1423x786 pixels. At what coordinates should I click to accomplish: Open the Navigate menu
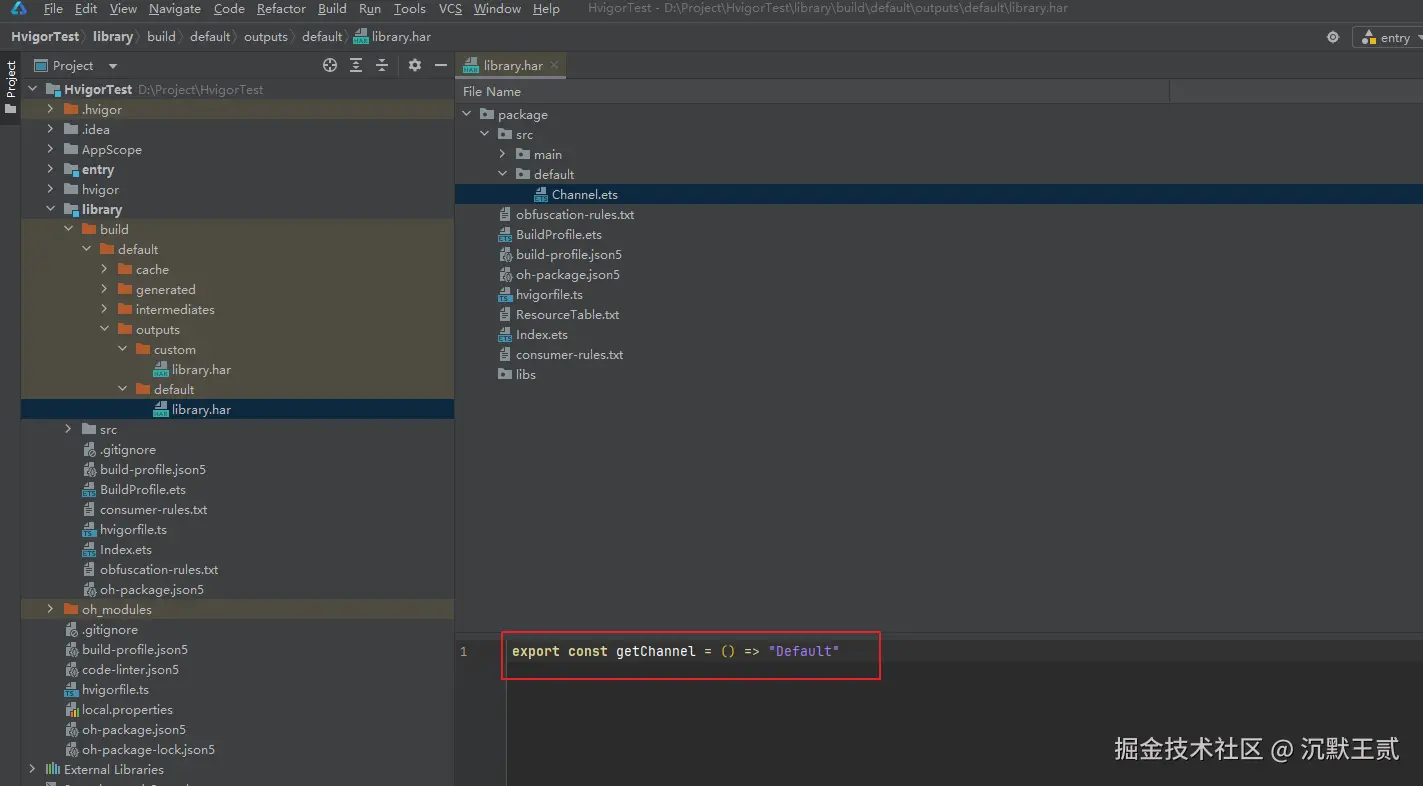tap(175, 9)
